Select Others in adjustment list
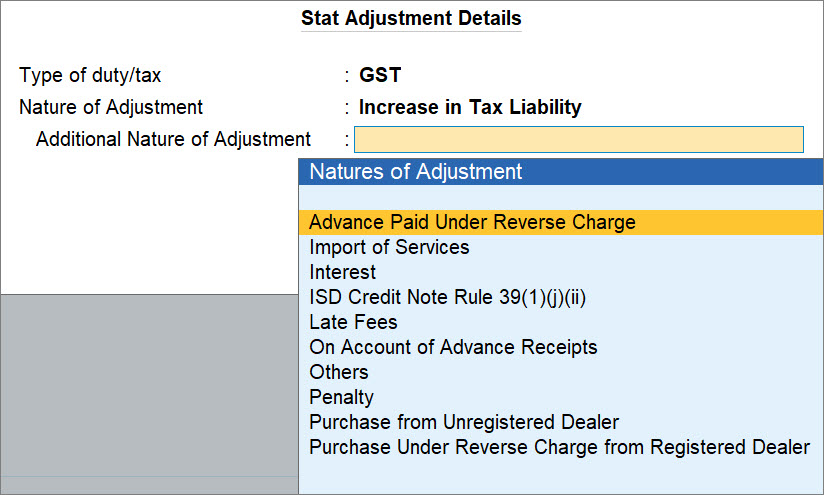The image size is (824, 495). point(561,372)
